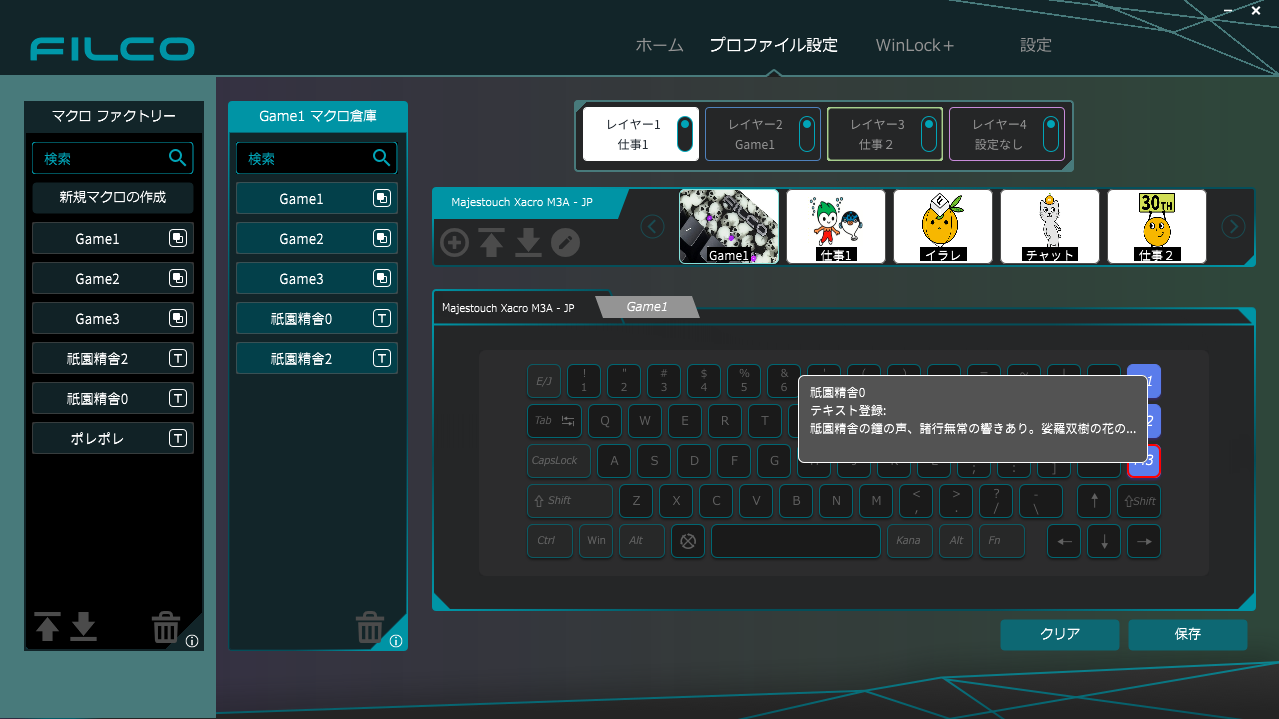Turn on the レイヤー4 設定なし switch

[1051, 133]
